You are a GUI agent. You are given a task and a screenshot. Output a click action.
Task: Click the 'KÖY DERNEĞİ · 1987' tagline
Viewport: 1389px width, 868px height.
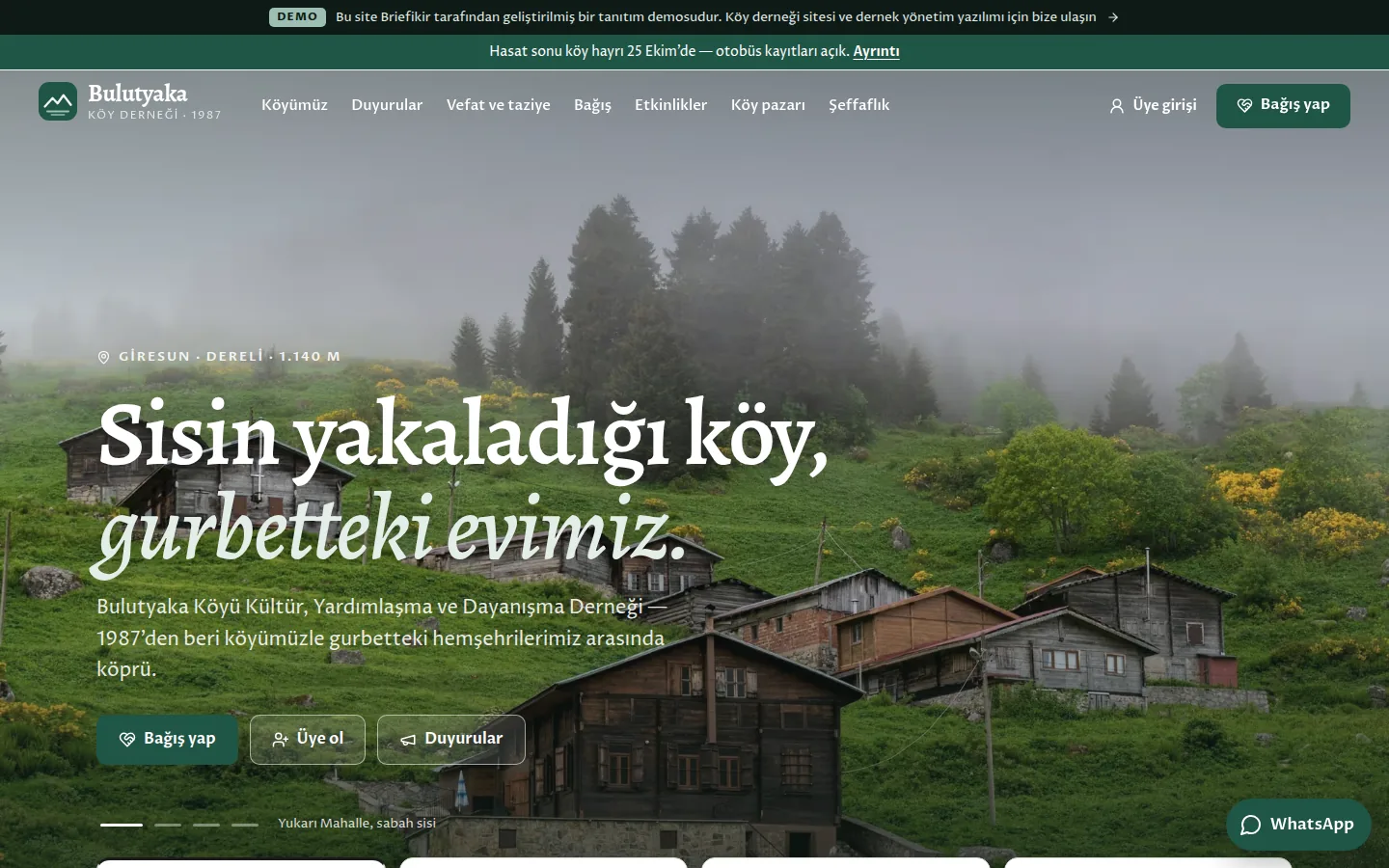coord(154,115)
